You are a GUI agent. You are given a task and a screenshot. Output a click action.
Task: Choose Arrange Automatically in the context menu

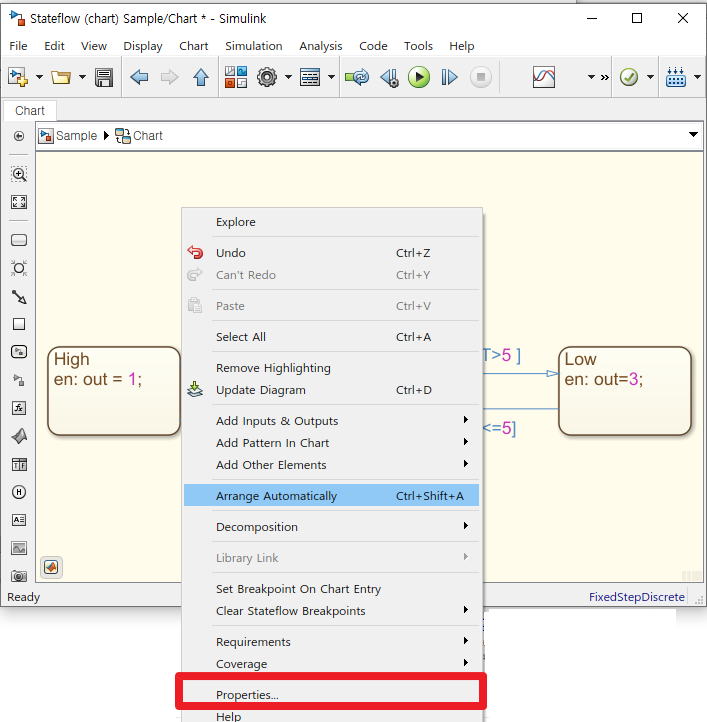(331, 496)
